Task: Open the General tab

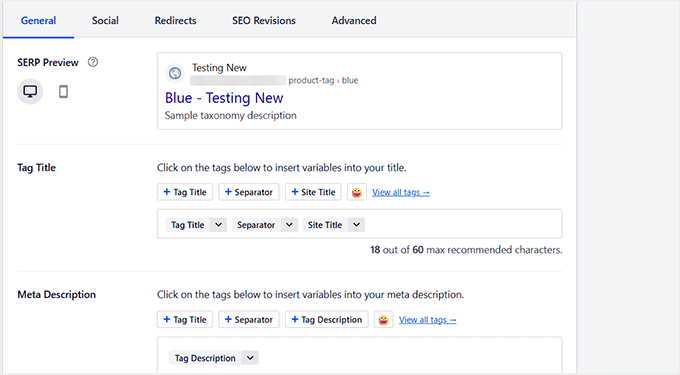Action: tap(38, 20)
